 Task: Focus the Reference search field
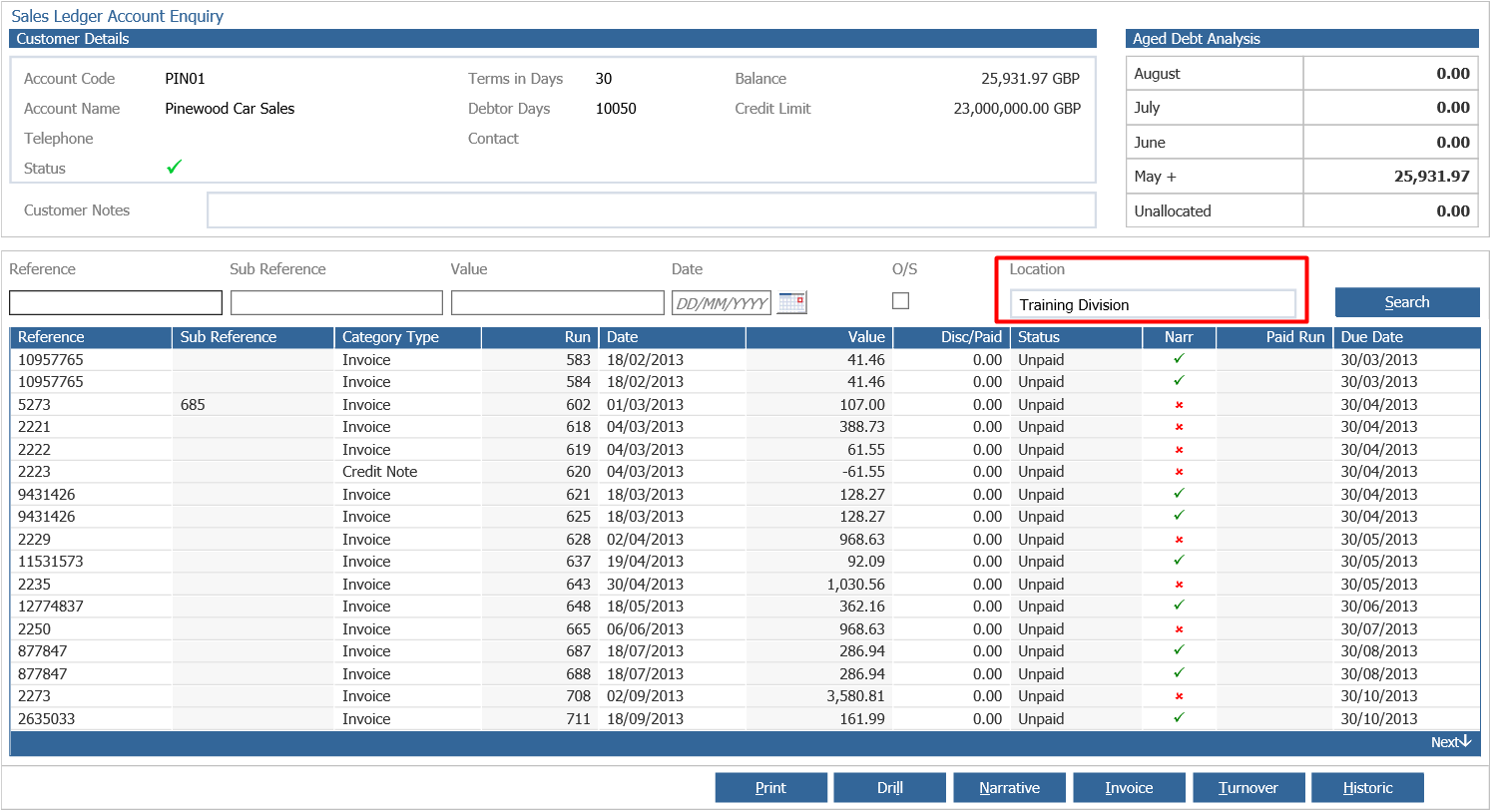(116, 302)
